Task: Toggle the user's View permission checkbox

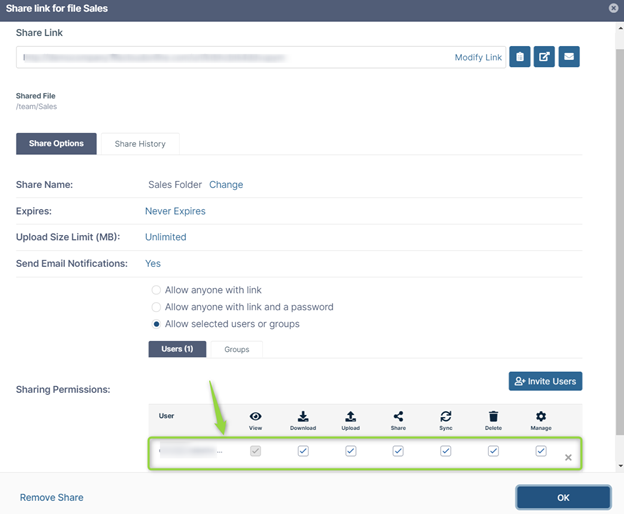Action: coord(255,451)
